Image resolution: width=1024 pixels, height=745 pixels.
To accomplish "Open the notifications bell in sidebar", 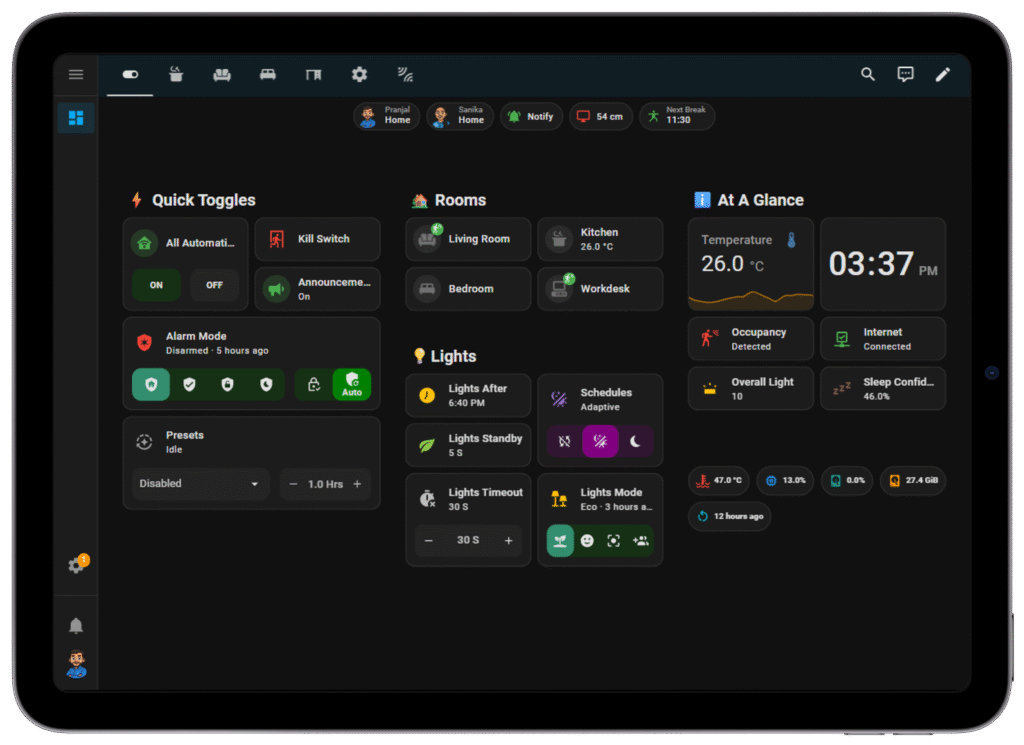I will tap(76, 626).
